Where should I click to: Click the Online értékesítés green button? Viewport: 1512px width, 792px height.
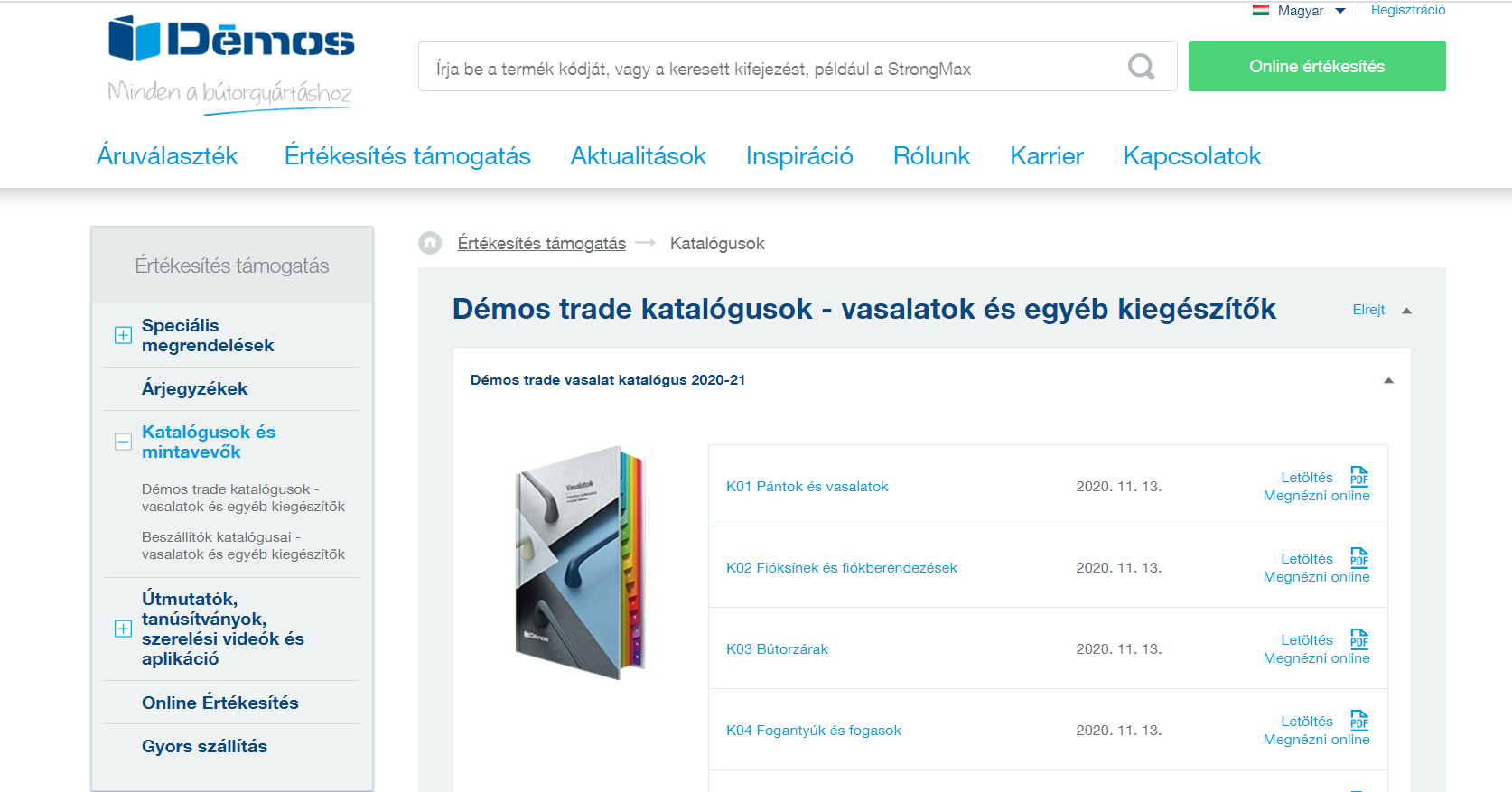tap(1316, 66)
